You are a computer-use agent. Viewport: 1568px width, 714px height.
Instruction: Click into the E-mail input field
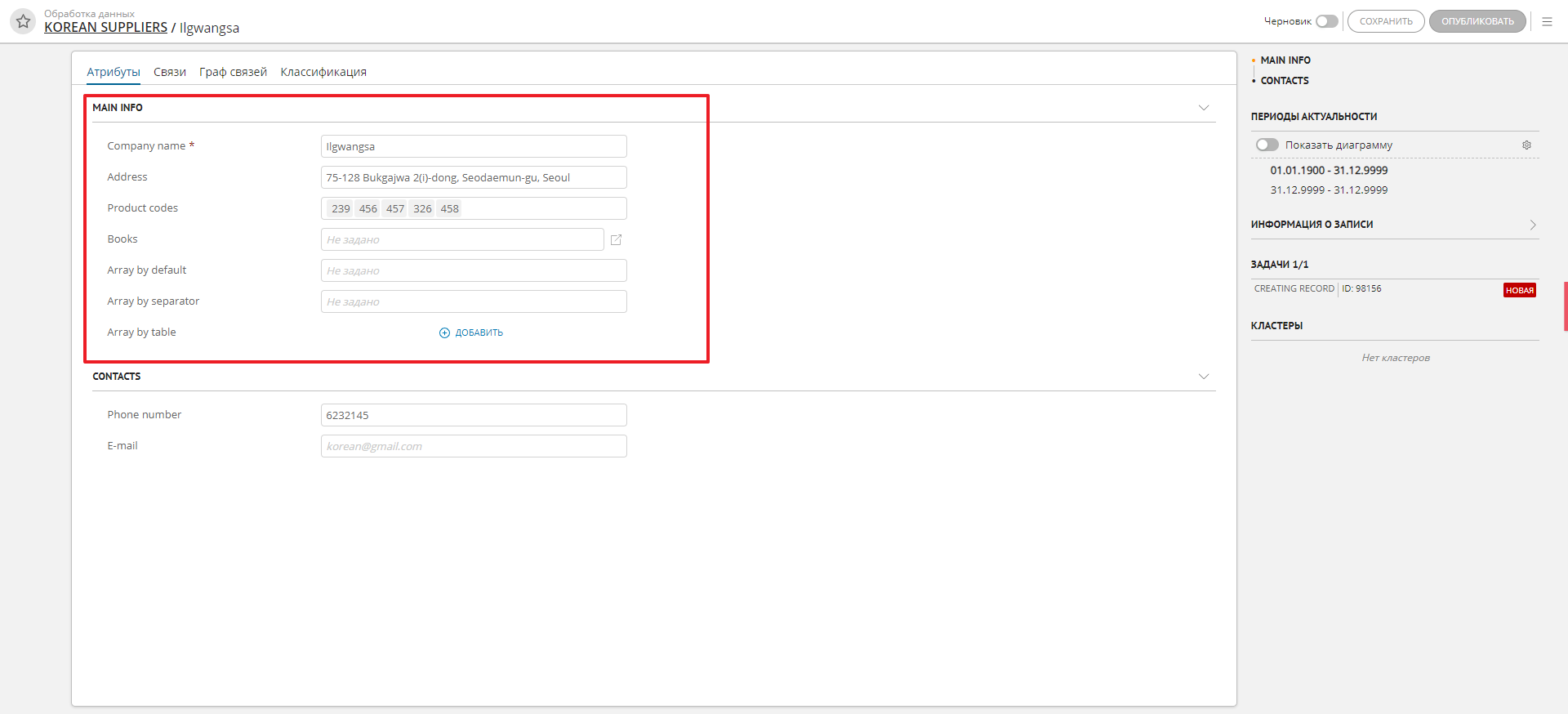tap(474, 446)
